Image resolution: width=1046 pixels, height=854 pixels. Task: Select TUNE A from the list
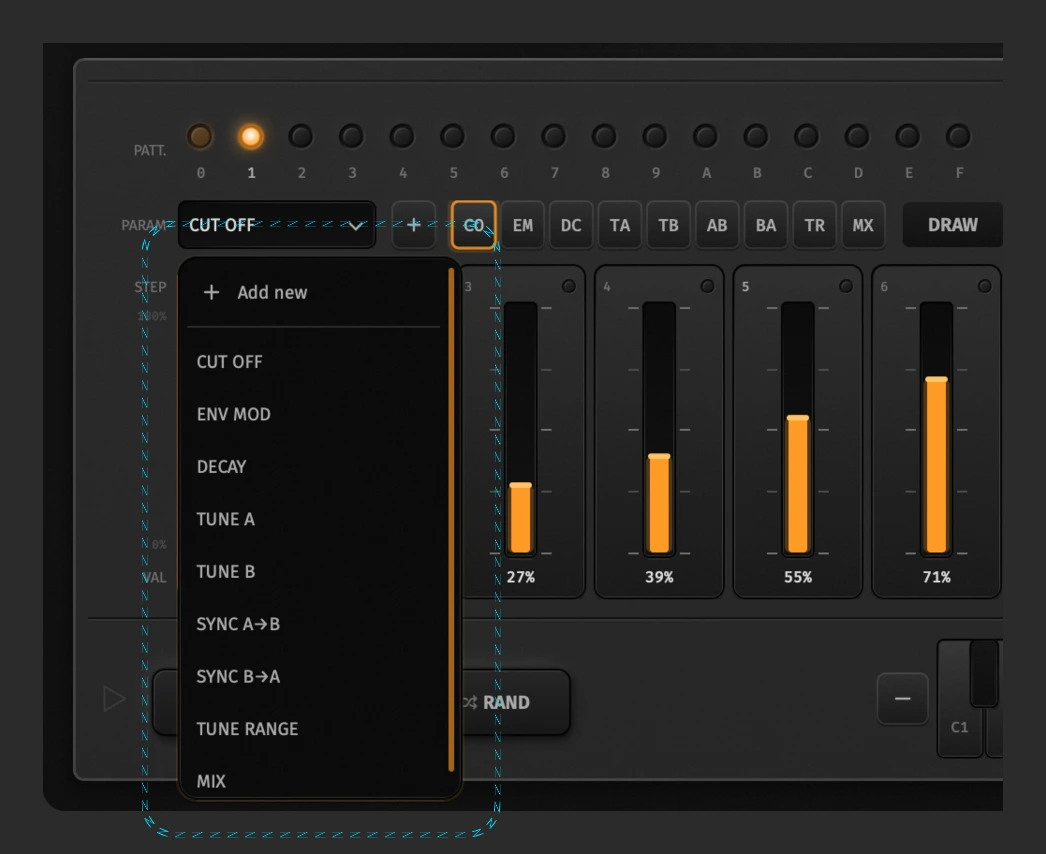(x=314, y=519)
